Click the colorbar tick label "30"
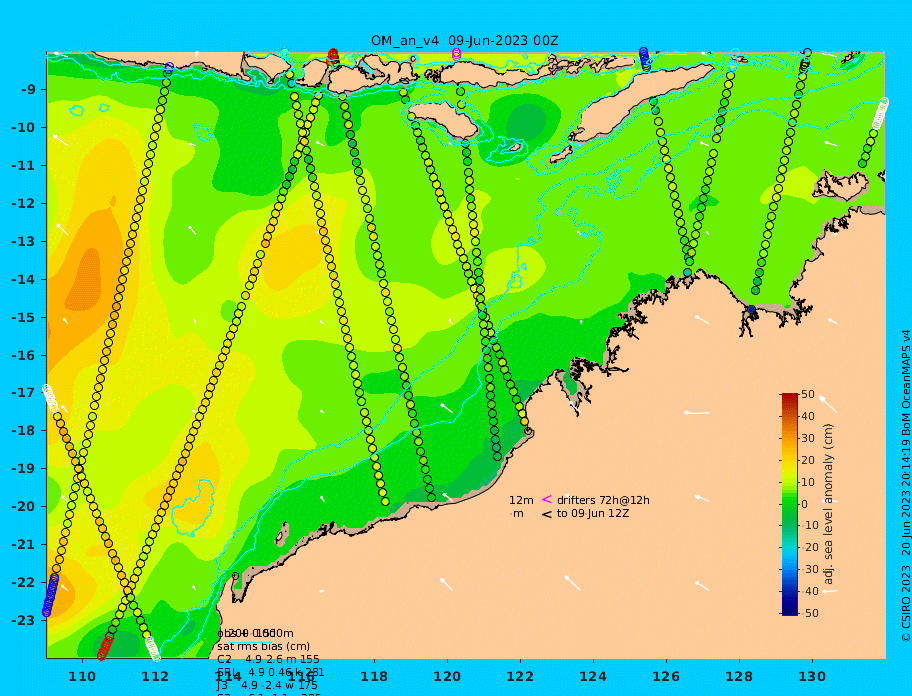 click(x=808, y=438)
